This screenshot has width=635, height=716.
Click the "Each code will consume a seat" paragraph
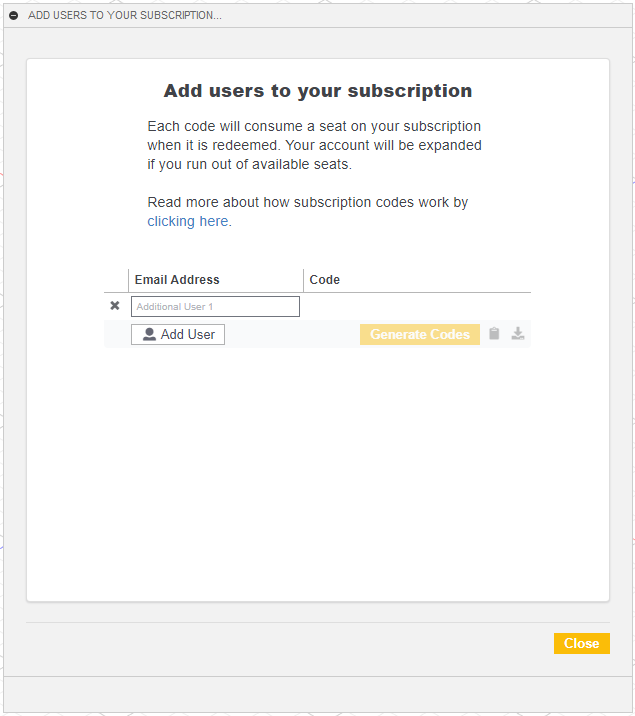[314, 145]
